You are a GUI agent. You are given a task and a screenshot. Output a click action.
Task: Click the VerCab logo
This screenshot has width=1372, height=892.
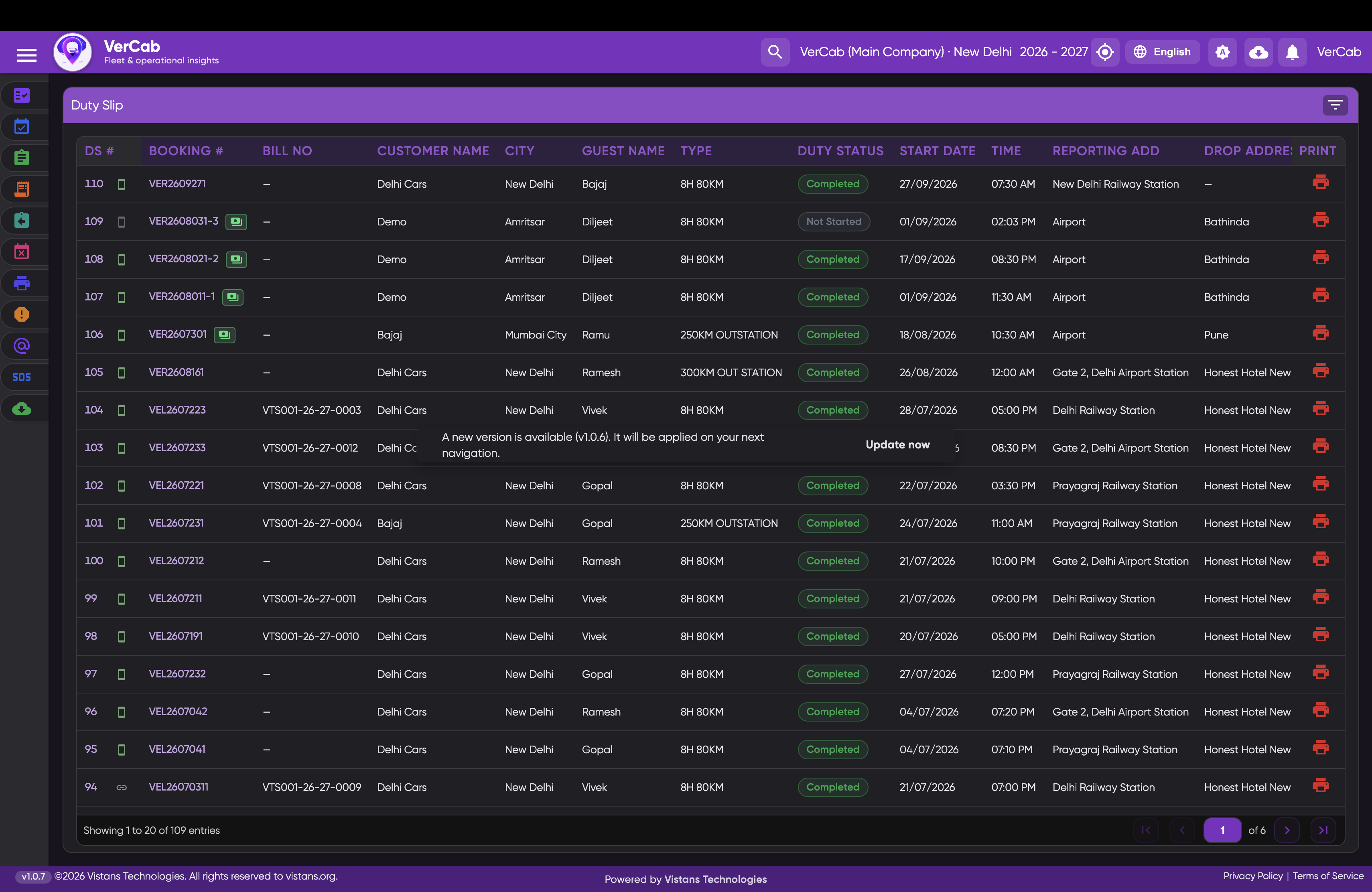coord(72,52)
